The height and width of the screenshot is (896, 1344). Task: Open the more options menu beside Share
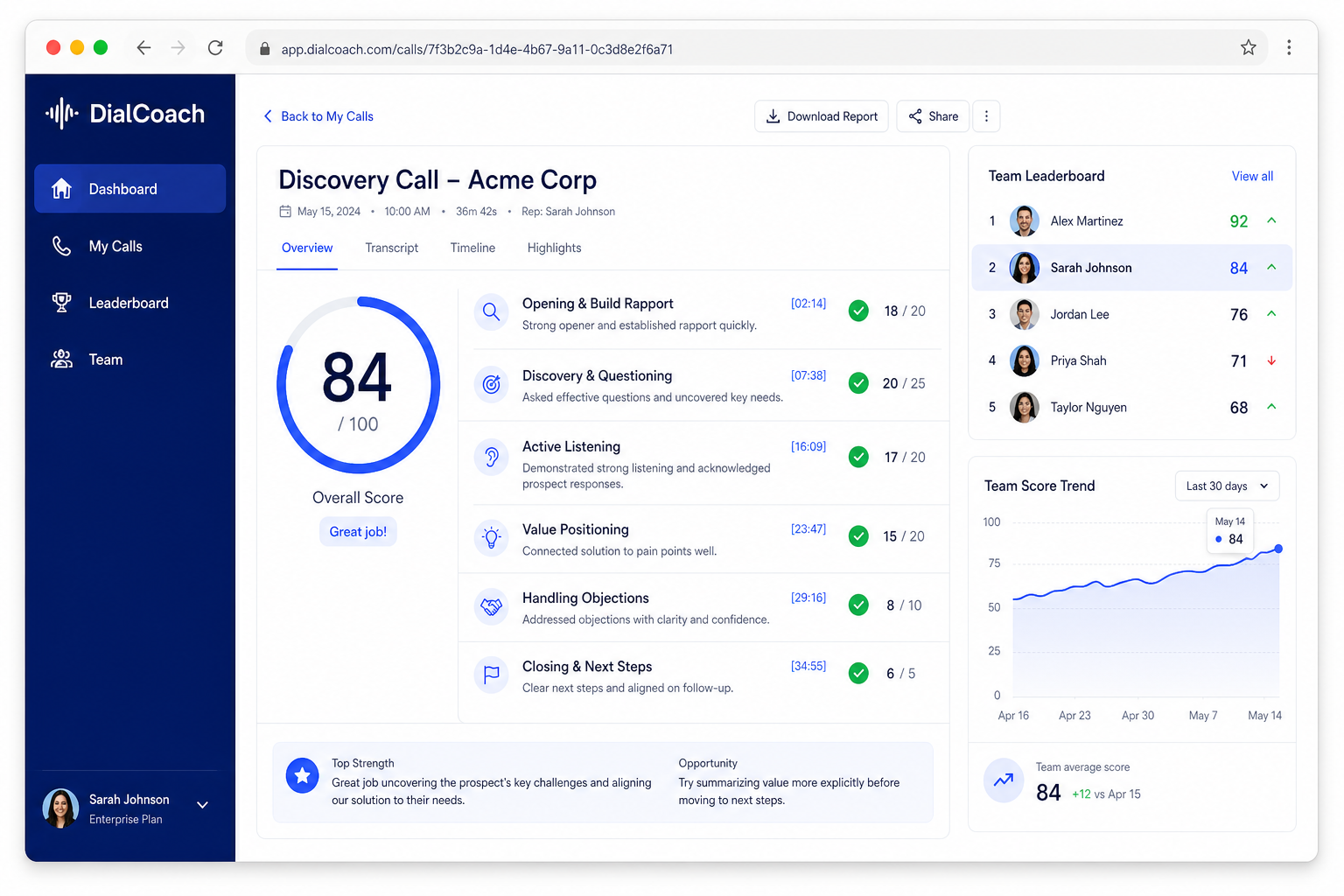click(986, 116)
